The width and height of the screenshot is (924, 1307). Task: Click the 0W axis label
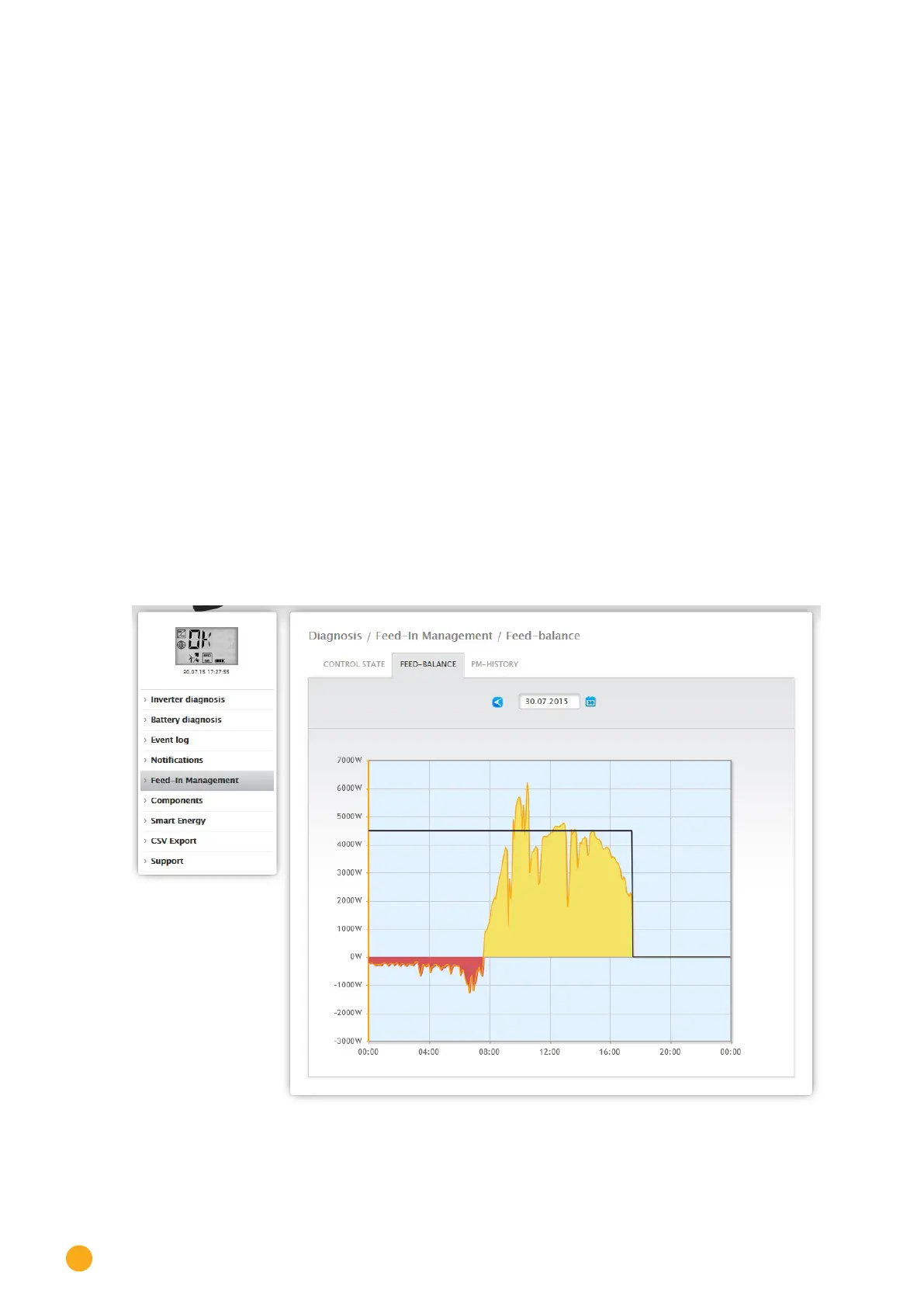click(x=356, y=956)
